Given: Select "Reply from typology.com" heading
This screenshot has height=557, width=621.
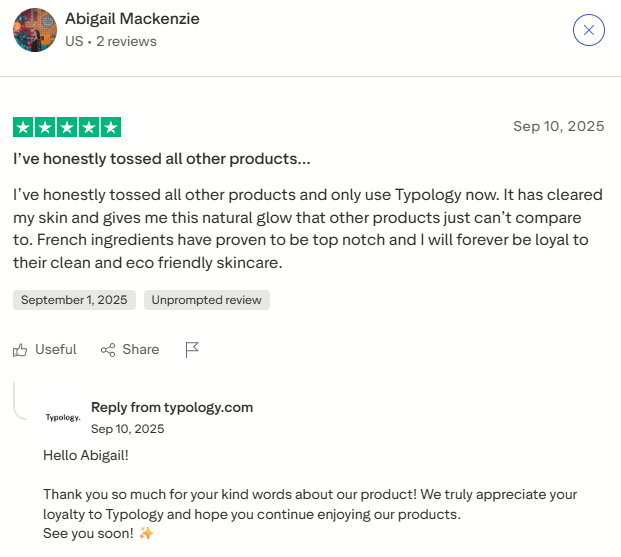Looking at the screenshot, I should (x=172, y=407).
